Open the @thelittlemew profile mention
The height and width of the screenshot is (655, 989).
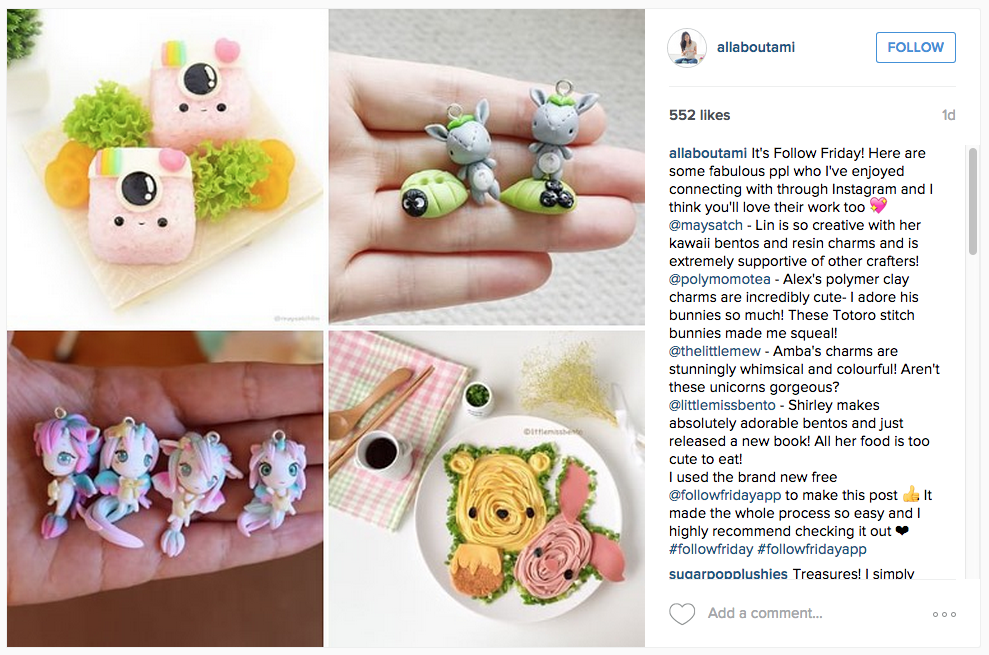click(715, 351)
